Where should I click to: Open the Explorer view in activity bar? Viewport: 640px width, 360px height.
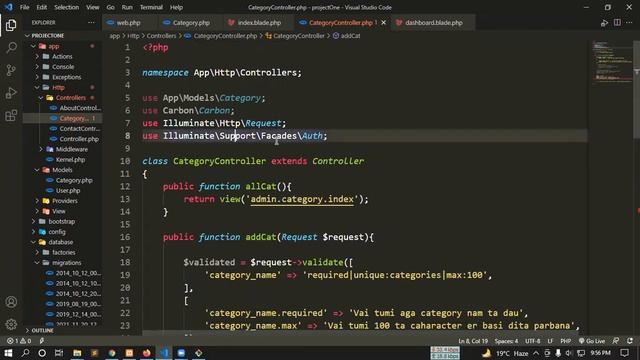11,25
